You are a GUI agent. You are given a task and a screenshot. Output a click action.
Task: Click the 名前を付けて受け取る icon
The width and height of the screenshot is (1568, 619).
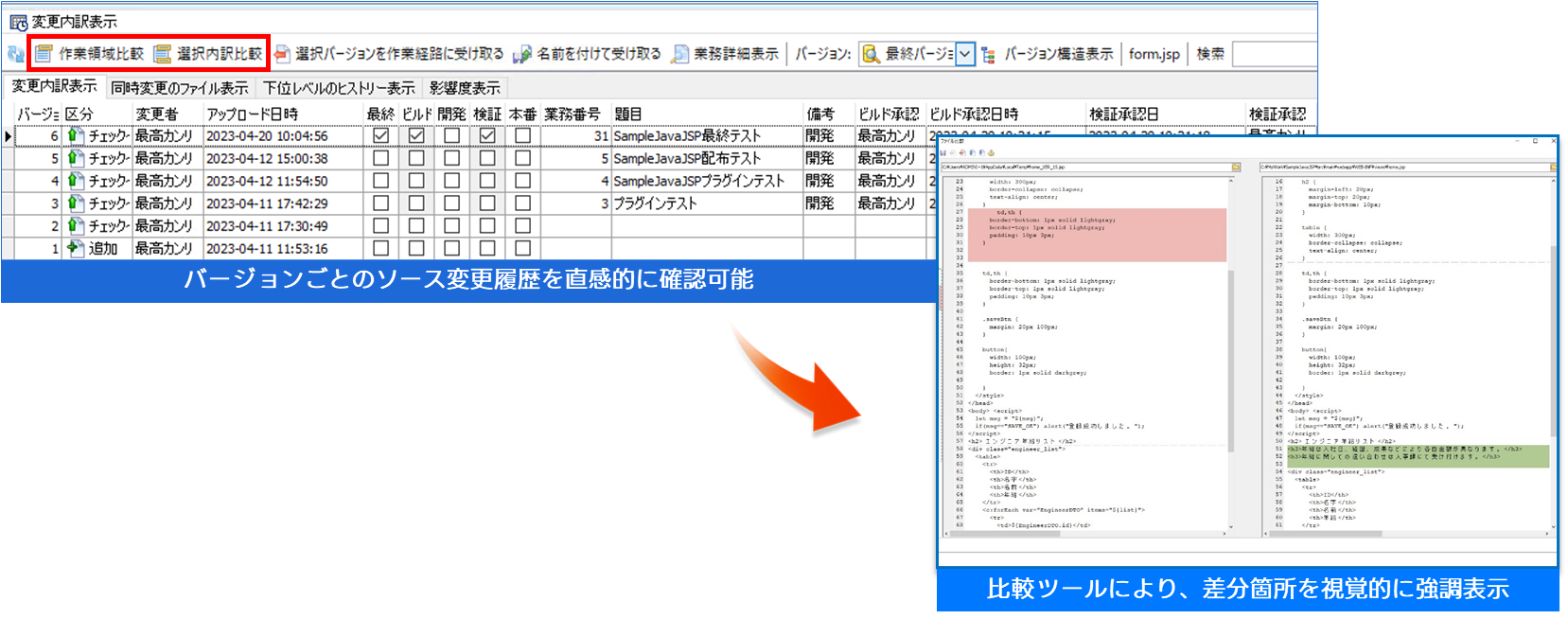[522, 55]
